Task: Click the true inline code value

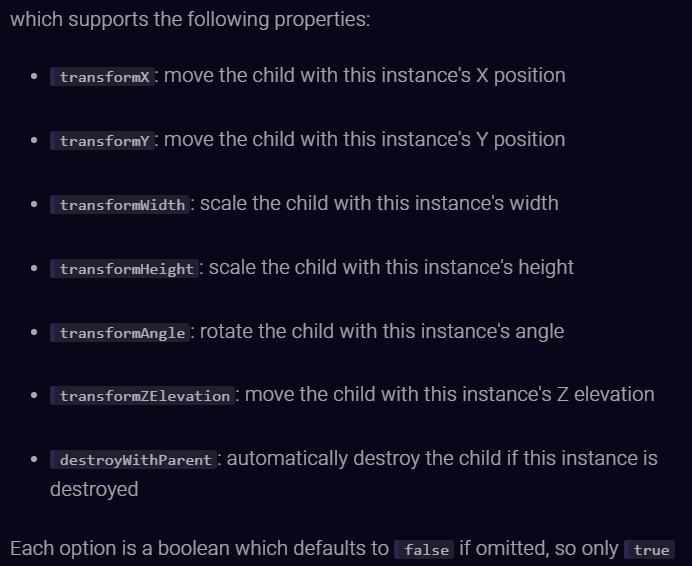Action: (x=649, y=550)
